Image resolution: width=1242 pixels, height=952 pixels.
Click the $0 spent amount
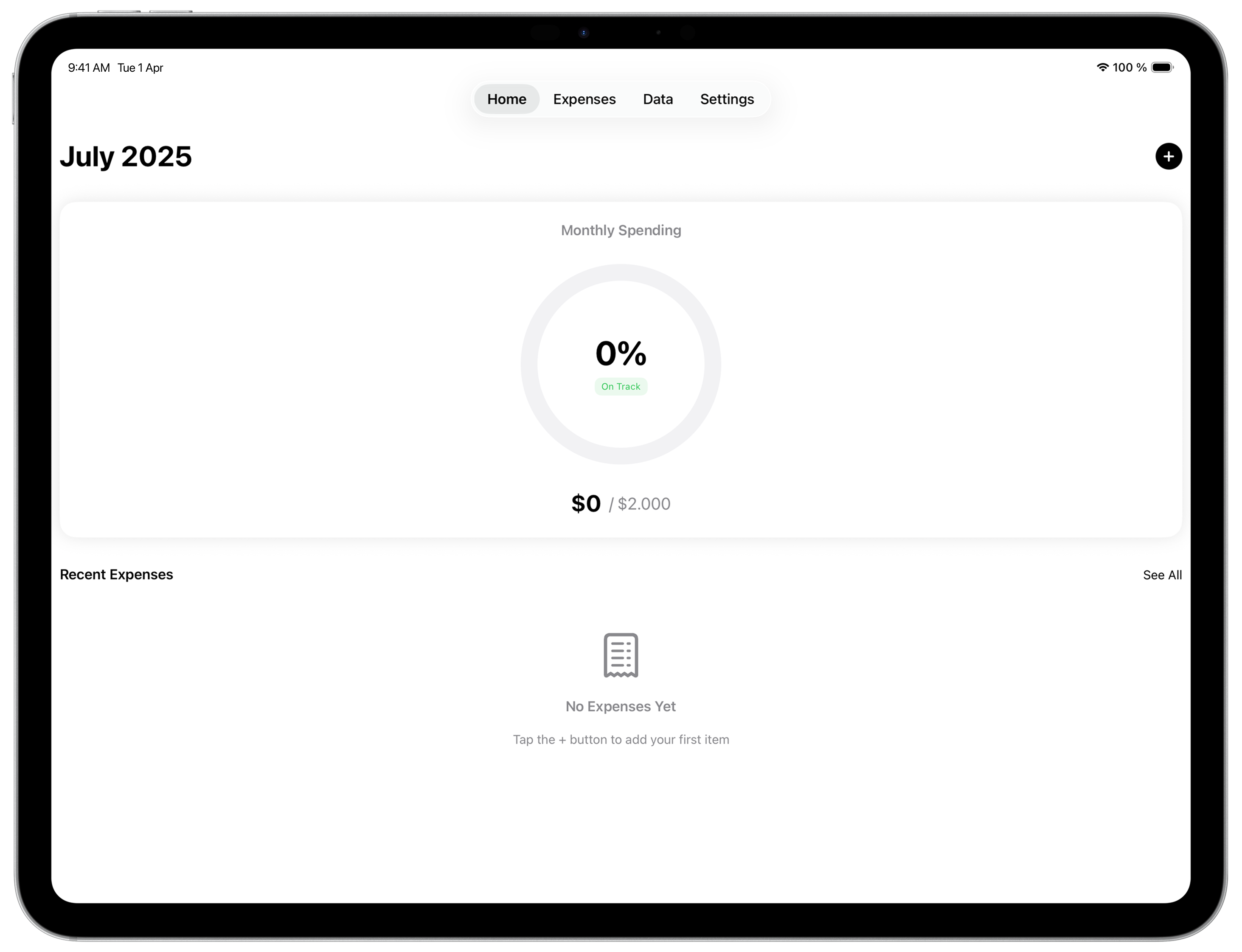586,504
